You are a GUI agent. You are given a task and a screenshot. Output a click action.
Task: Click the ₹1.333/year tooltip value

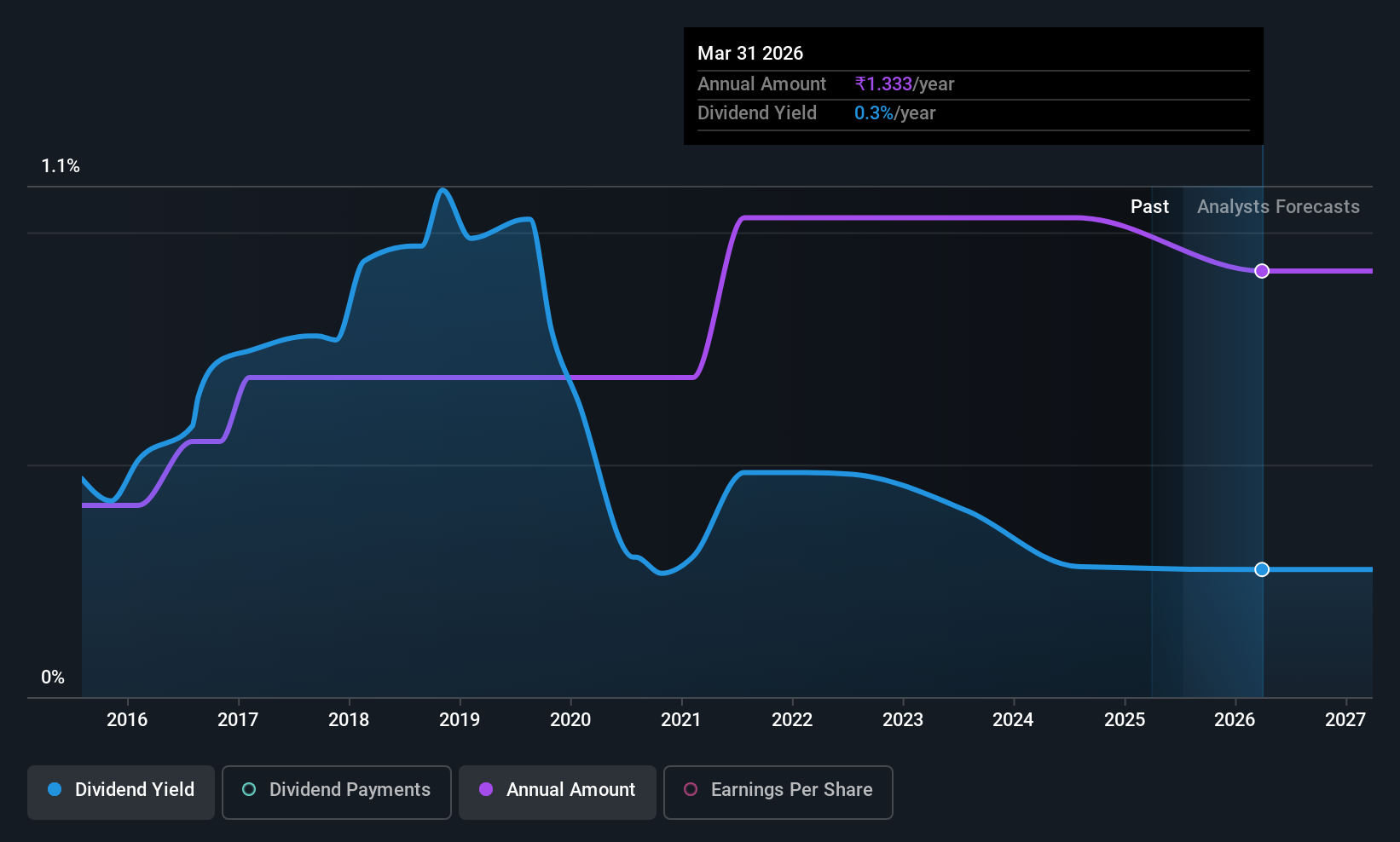(905, 84)
